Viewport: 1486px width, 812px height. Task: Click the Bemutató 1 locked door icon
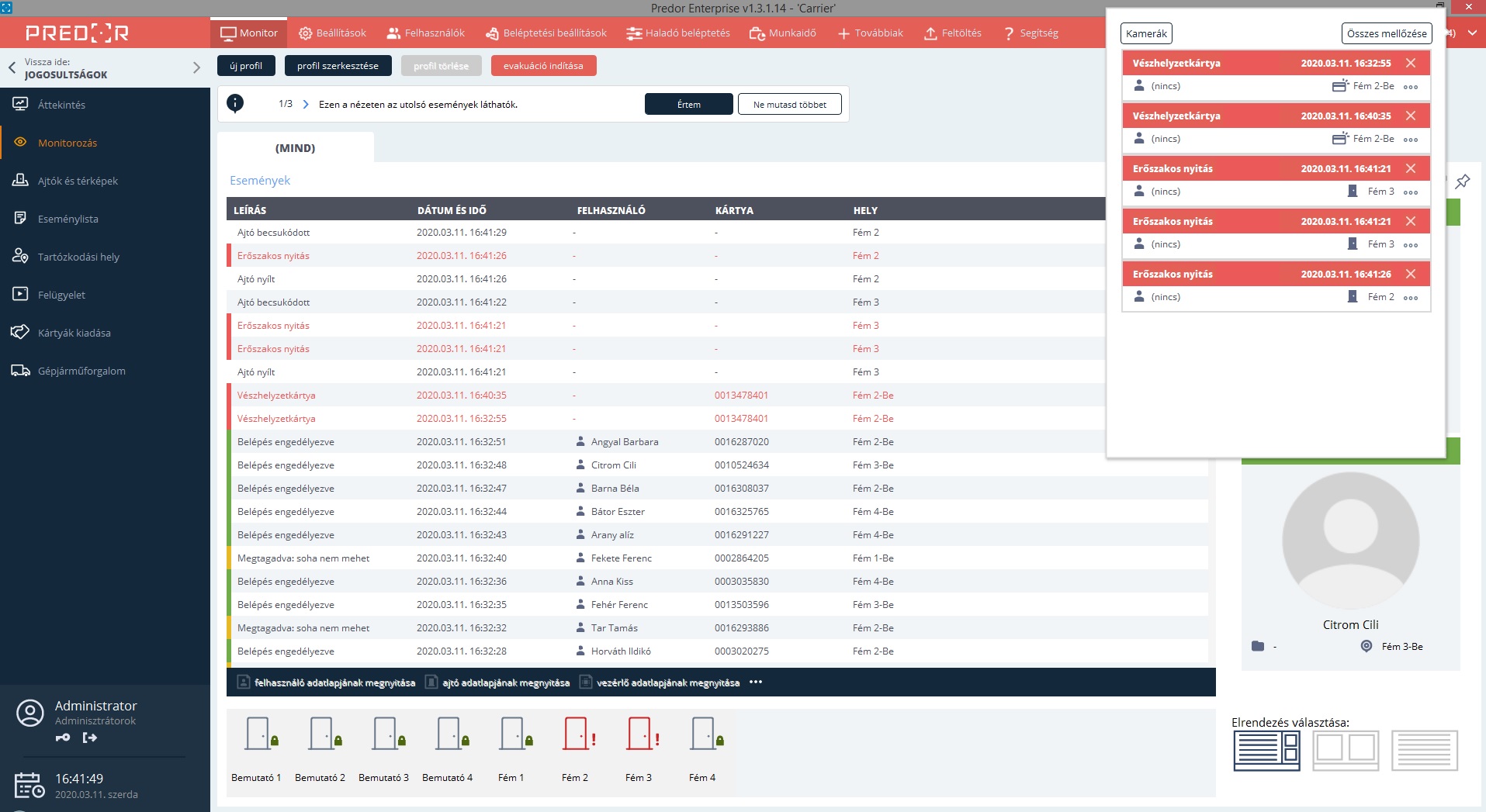click(x=260, y=734)
